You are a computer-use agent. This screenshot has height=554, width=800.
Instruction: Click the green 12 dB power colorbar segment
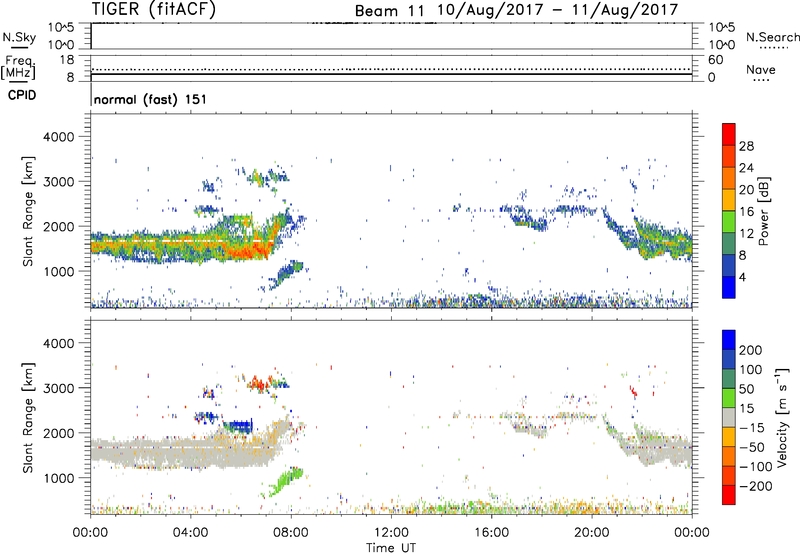pyautogui.click(x=729, y=222)
